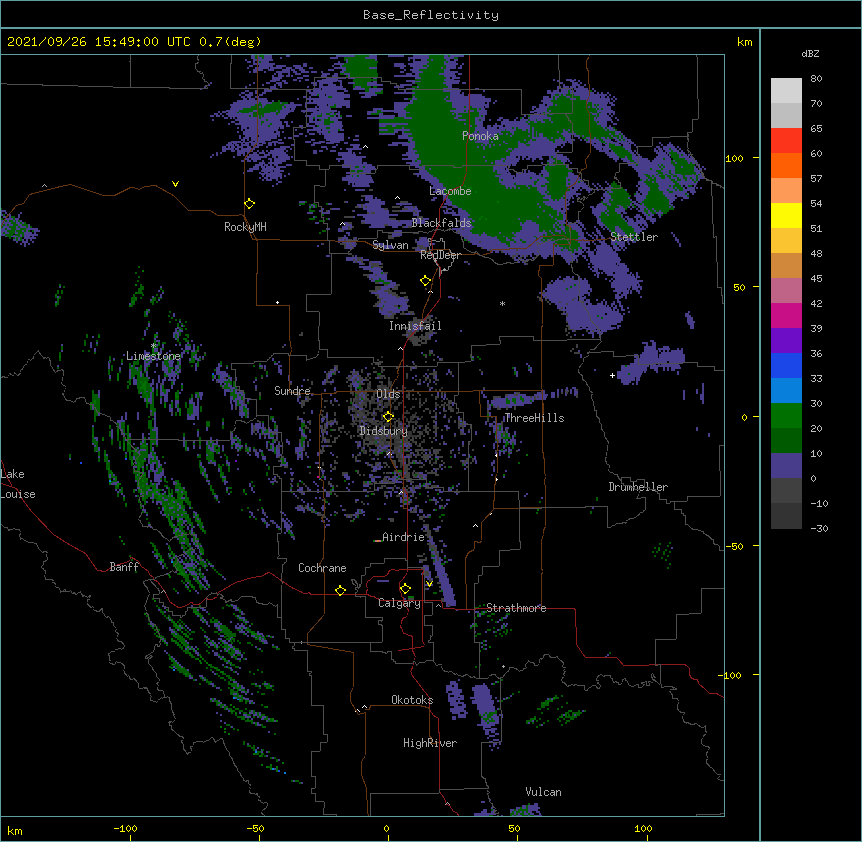Click the km unit label on bottom axis

coord(14,830)
